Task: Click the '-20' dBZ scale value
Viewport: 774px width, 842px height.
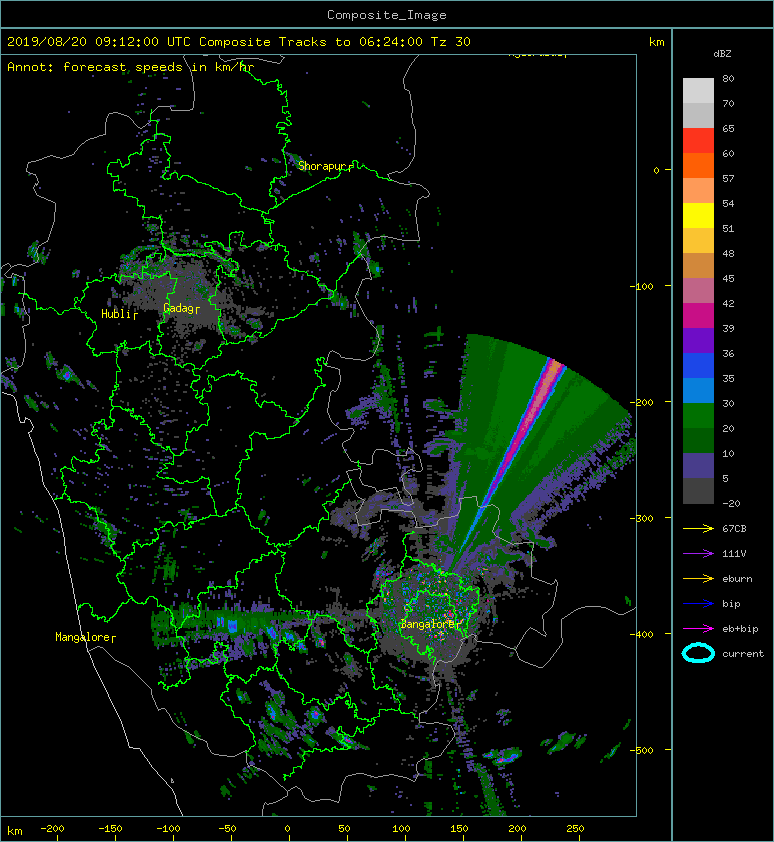Action: (731, 504)
